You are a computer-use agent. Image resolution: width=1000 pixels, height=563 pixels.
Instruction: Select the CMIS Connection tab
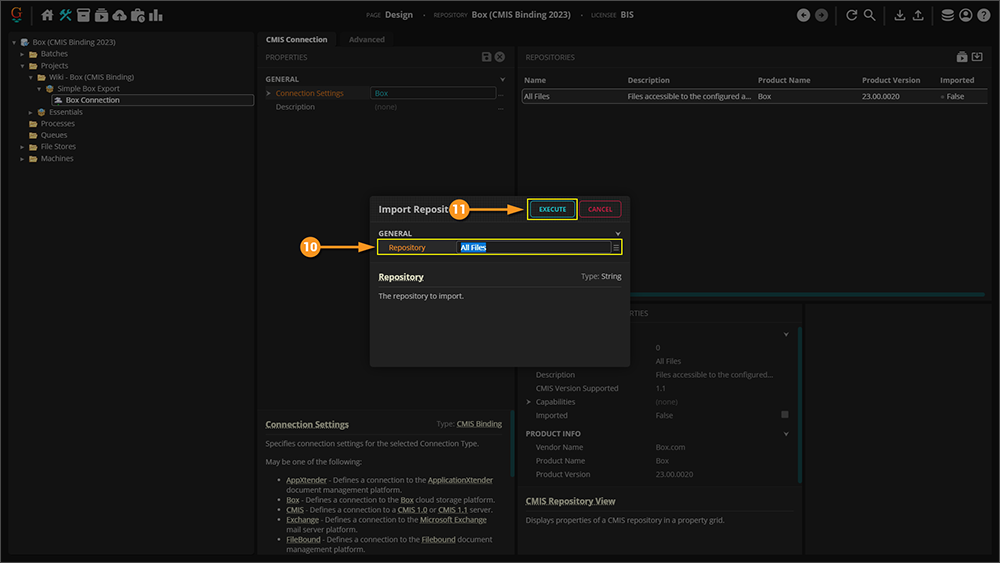[x=296, y=40]
